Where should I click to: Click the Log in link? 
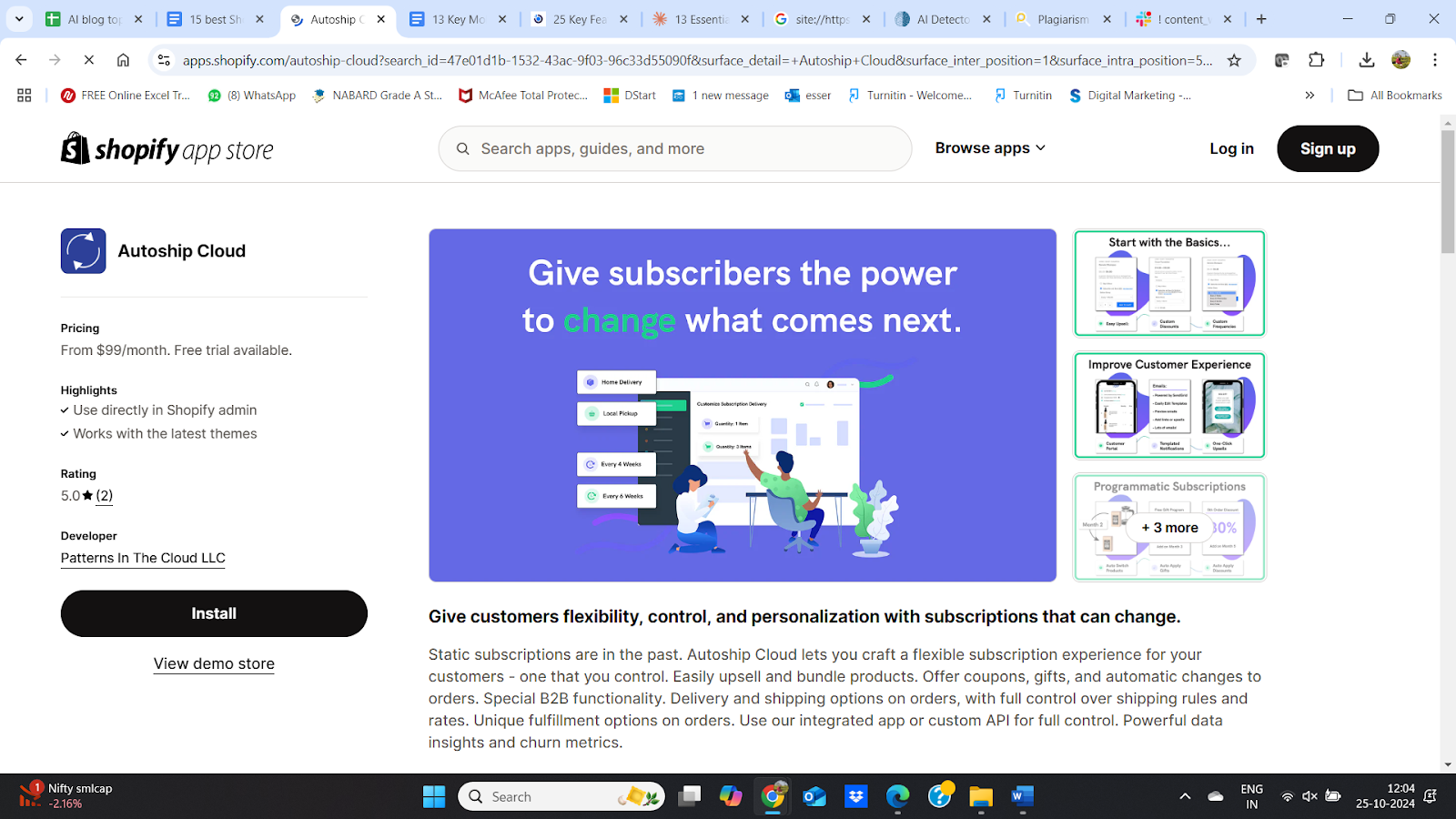(x=1231, y=148)
